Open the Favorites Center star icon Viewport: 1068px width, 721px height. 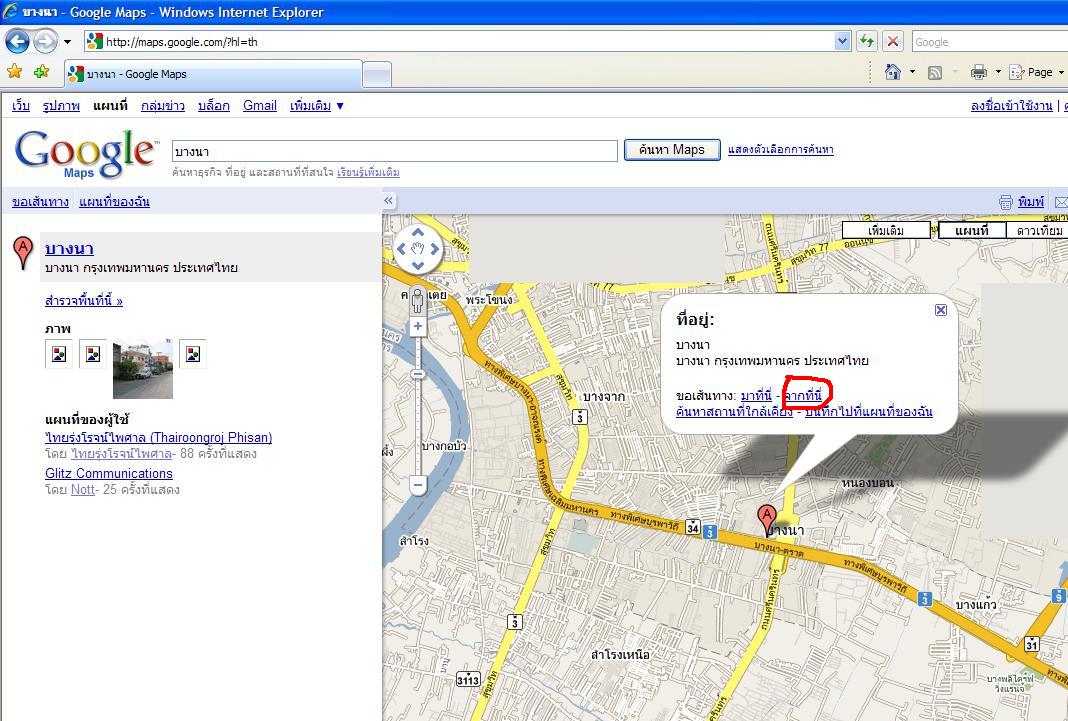pyautogui.click(x=14, y=71)
